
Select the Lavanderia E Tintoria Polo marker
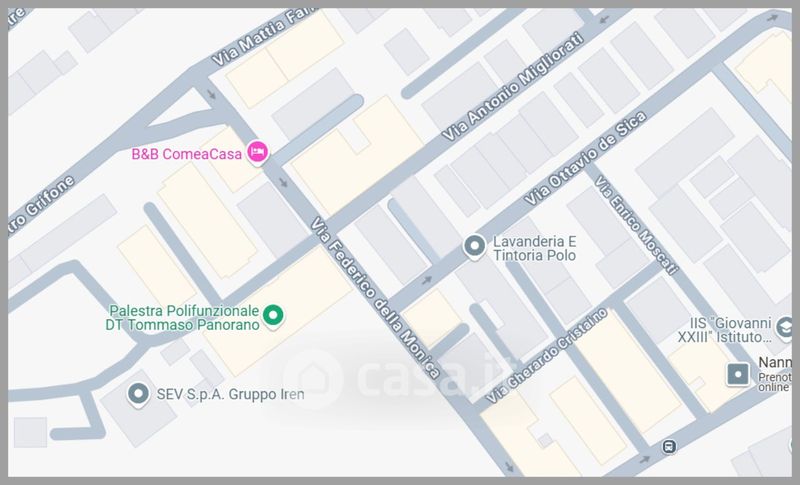(x=474, y=245)
